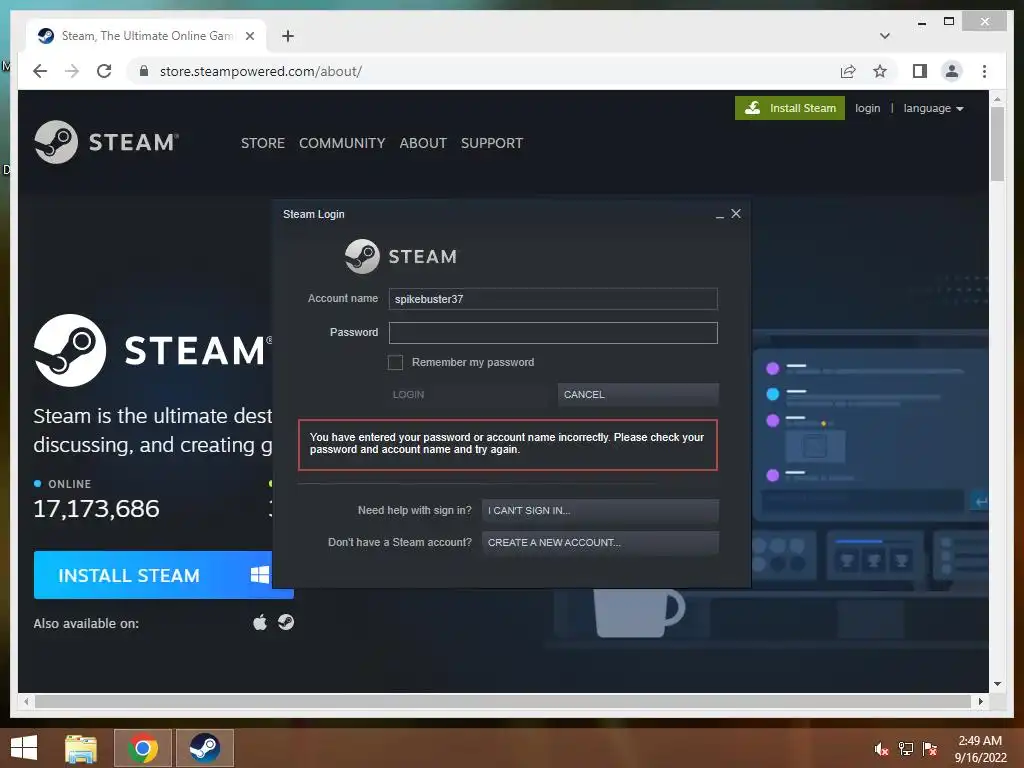The image size is (1024, 768).
Task: Open the browser side panel icon
Action: pos(920,71)
